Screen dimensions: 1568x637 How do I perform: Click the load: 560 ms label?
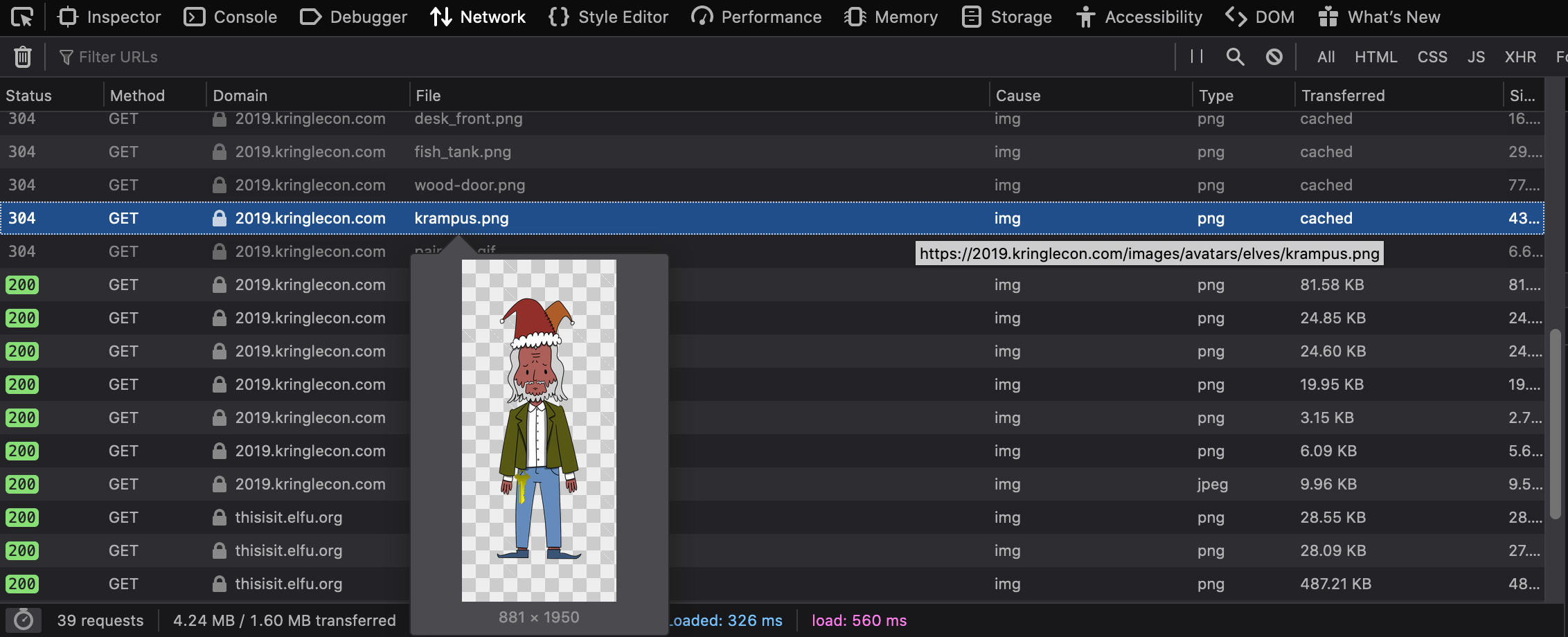coord(859,620)
